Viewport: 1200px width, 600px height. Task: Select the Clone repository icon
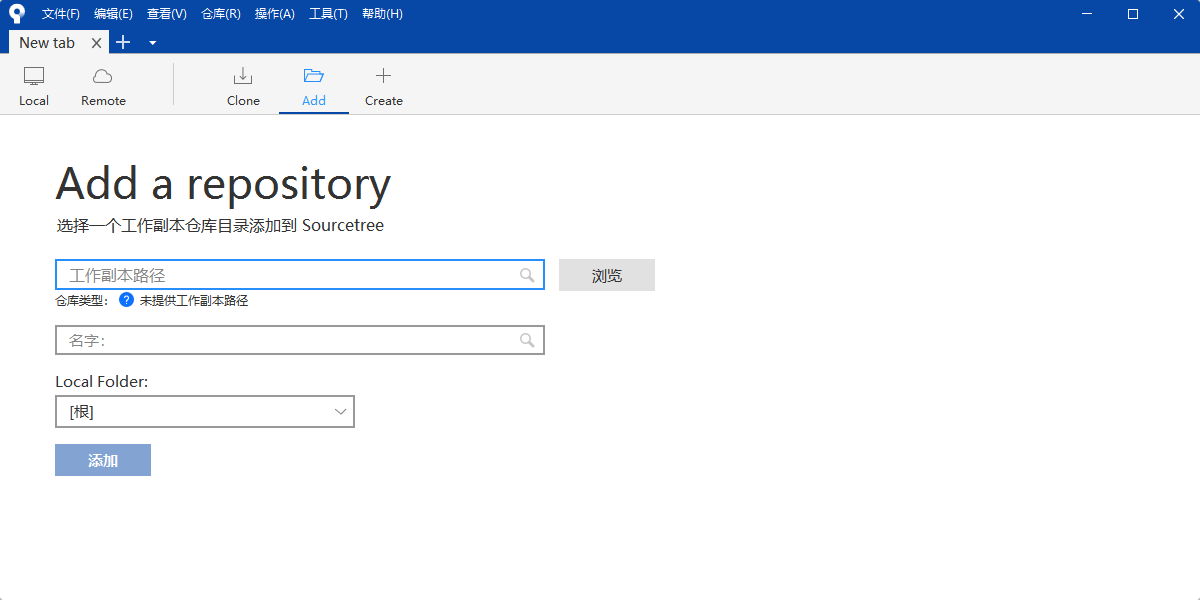243,76
